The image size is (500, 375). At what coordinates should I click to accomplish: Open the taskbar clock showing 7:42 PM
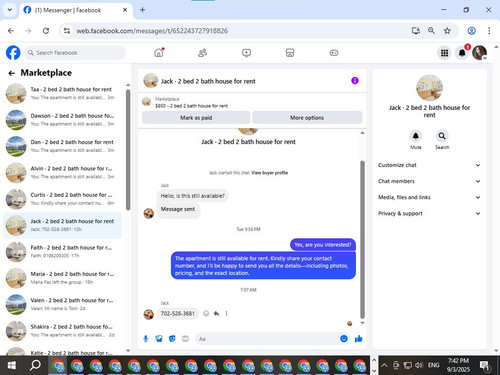(x=458, y=365)
